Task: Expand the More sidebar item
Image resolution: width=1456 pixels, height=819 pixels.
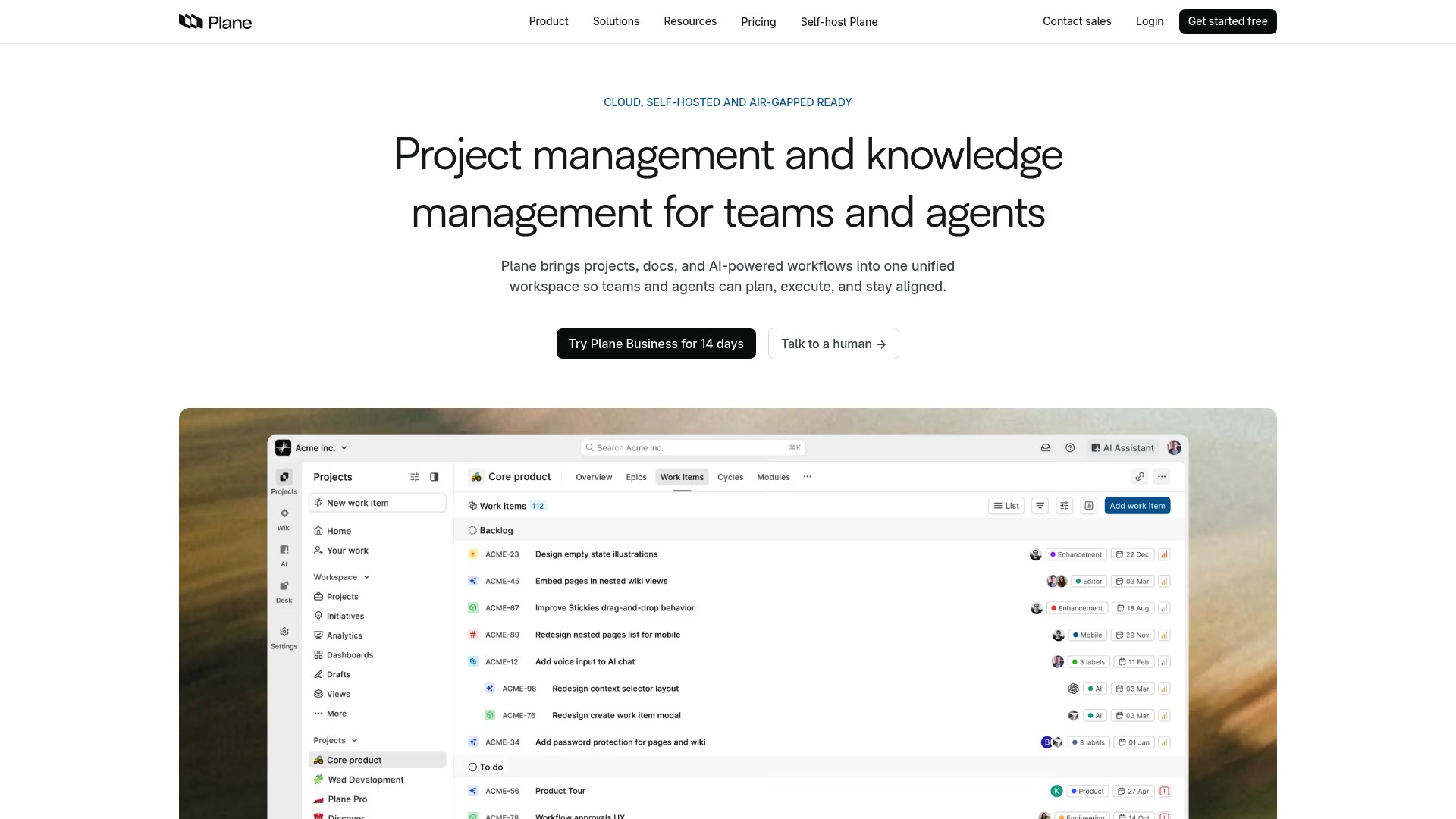Action: (x=331, y=714)
